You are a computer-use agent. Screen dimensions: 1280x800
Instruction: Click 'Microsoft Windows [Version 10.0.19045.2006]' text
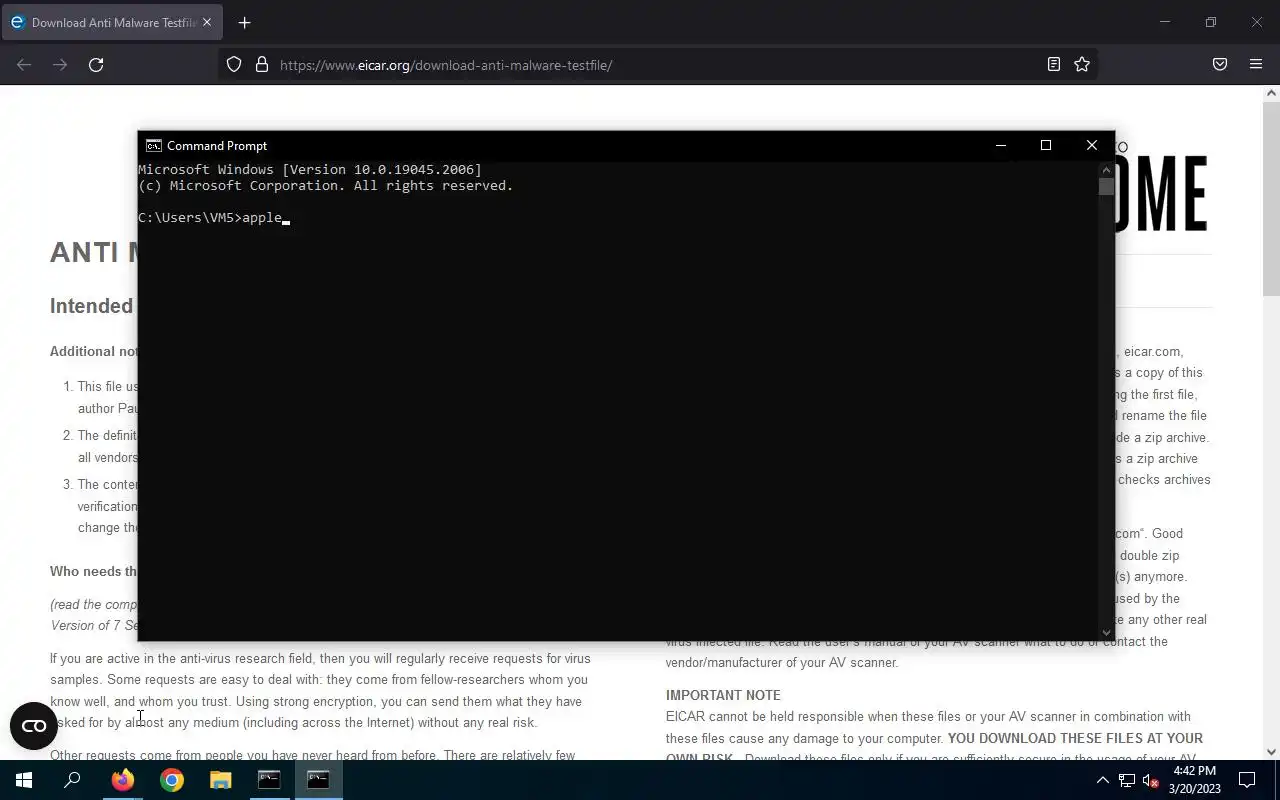[310, 170]
